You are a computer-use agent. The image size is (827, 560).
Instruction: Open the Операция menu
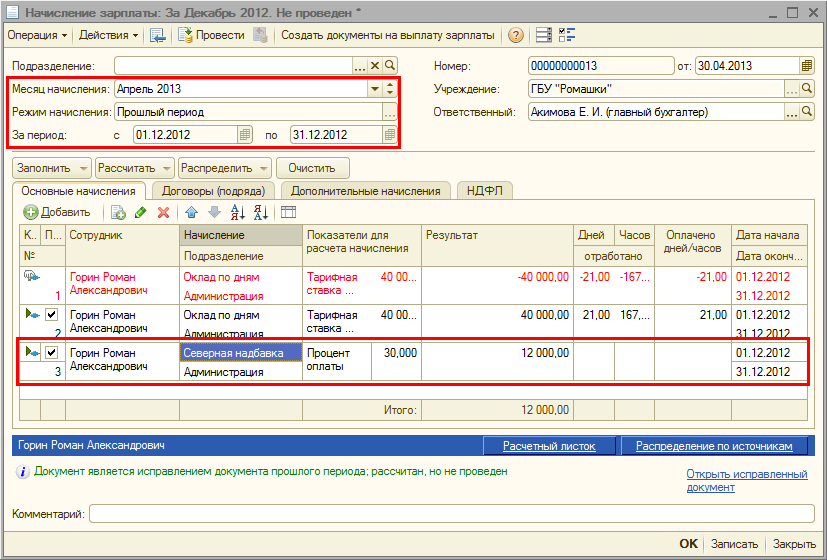[37, 35]
